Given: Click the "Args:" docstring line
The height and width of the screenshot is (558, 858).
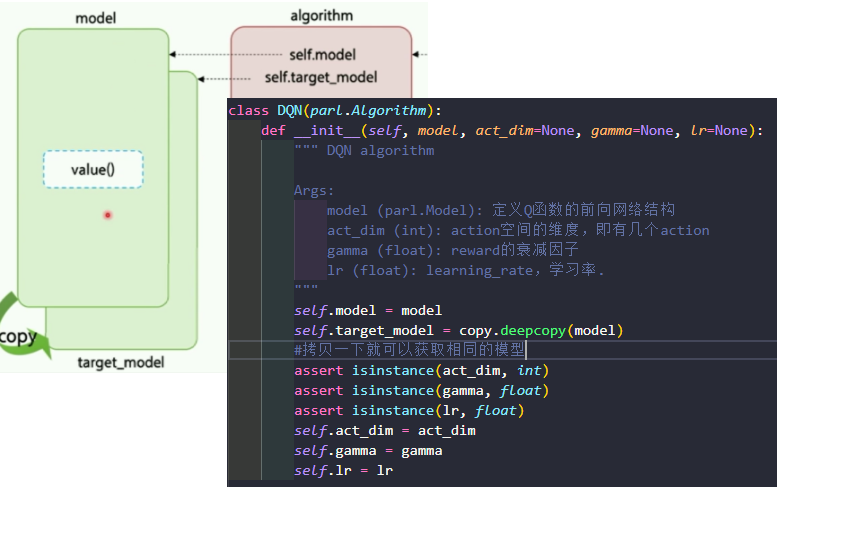Looking at the screenshot, I should pyautogui.click(x=314, y=190).
